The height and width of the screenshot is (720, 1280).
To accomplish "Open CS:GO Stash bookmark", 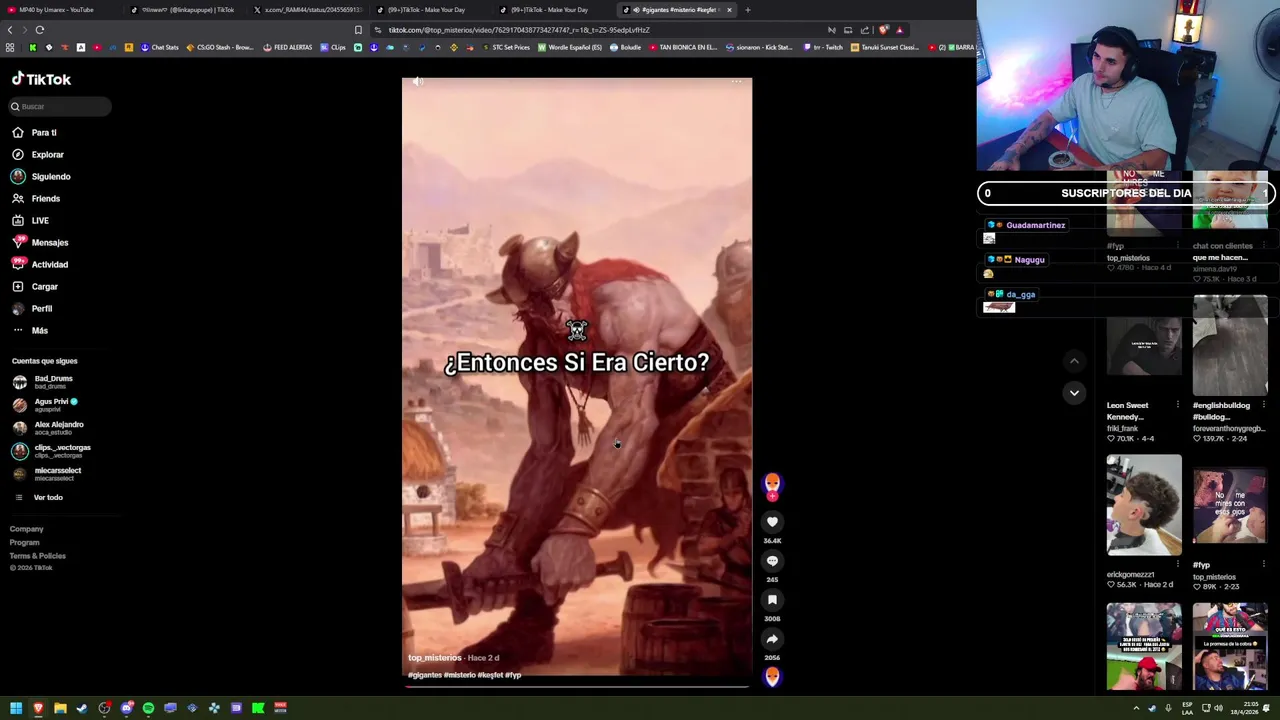I will click(x=219, y=47).
